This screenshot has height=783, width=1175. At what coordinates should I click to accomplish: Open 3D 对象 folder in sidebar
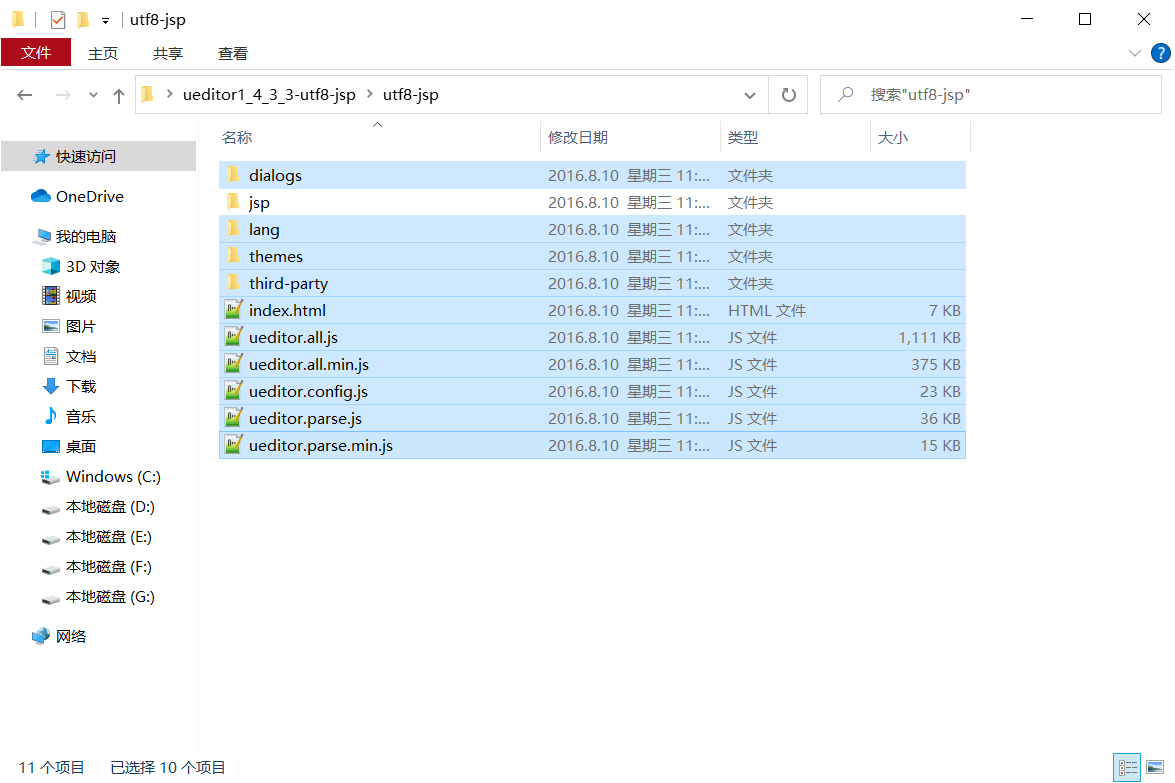point(92,267)
